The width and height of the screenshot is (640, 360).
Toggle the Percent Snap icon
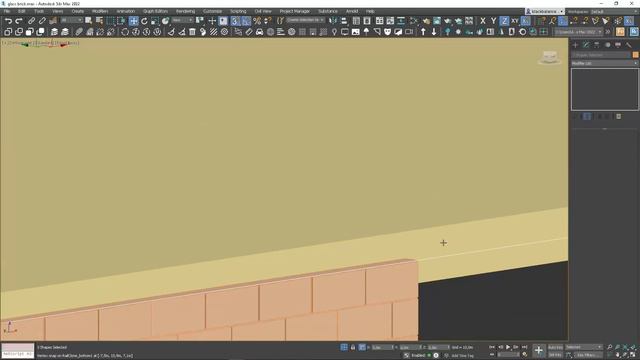point(257,21)
